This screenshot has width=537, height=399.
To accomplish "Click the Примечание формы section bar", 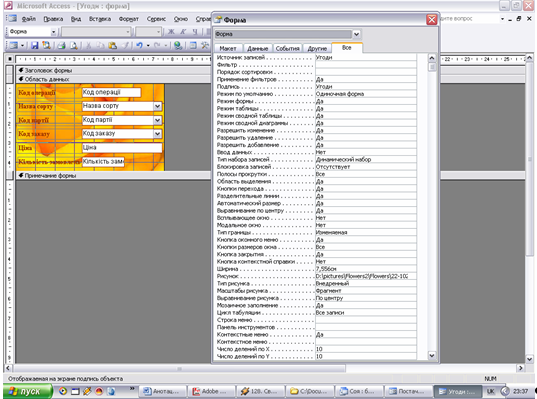I will (114, 175).
